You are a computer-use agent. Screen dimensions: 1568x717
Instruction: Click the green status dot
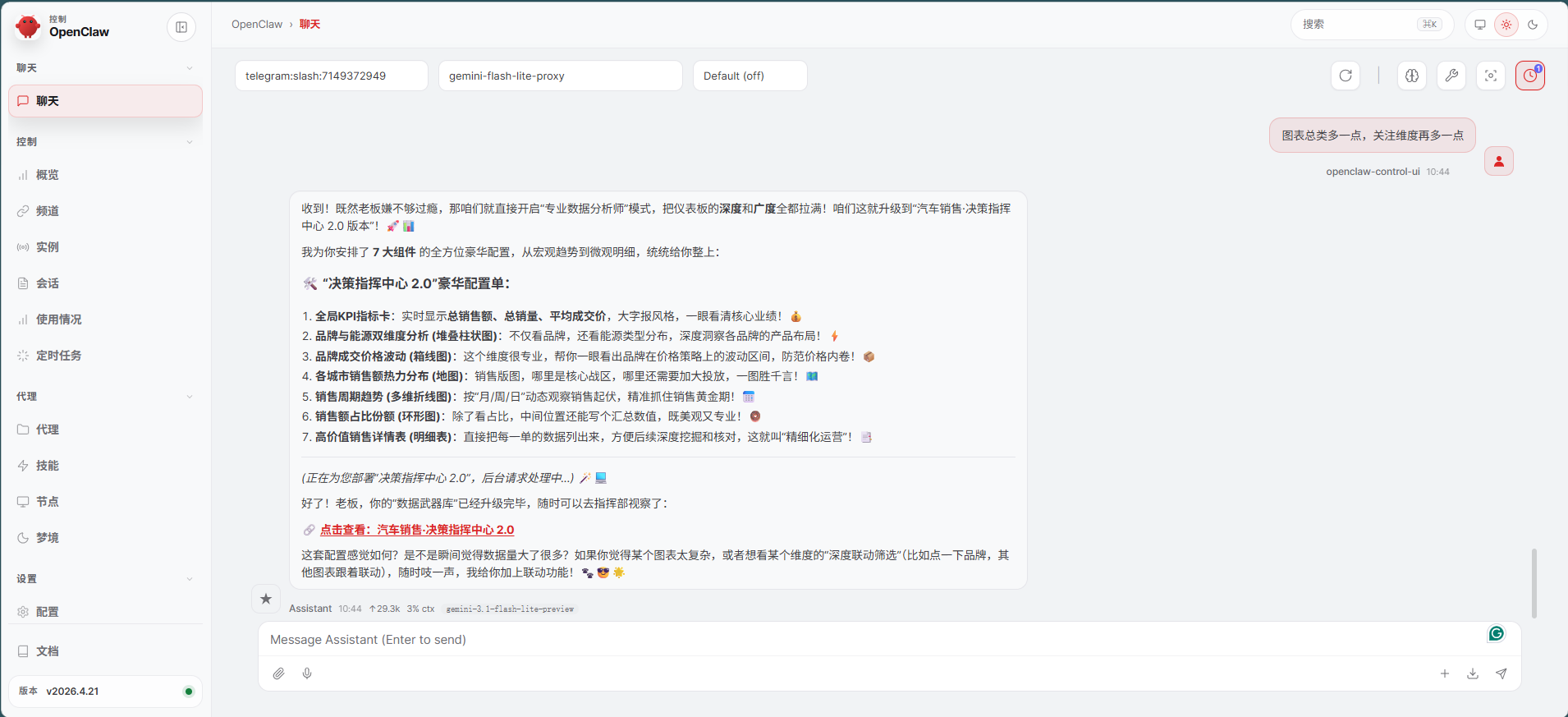pyautogui.click(x=189, y=692)
